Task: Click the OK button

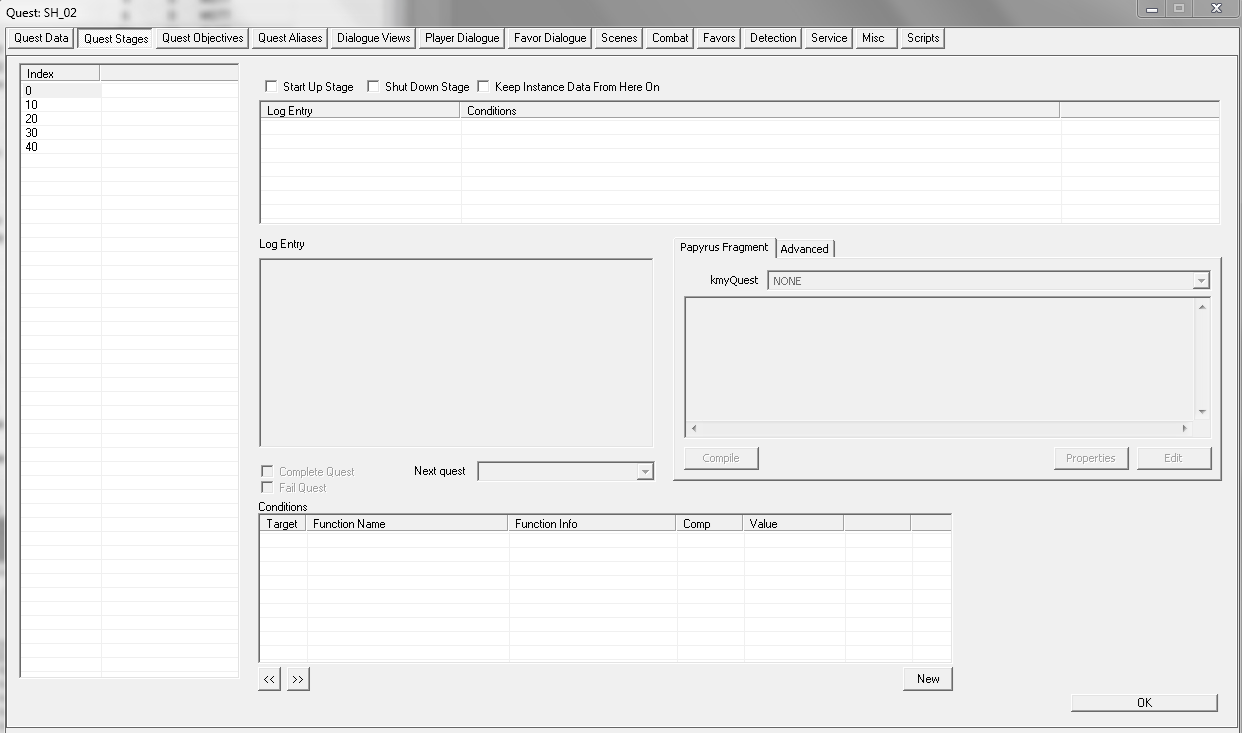Action: [1144, 703]
